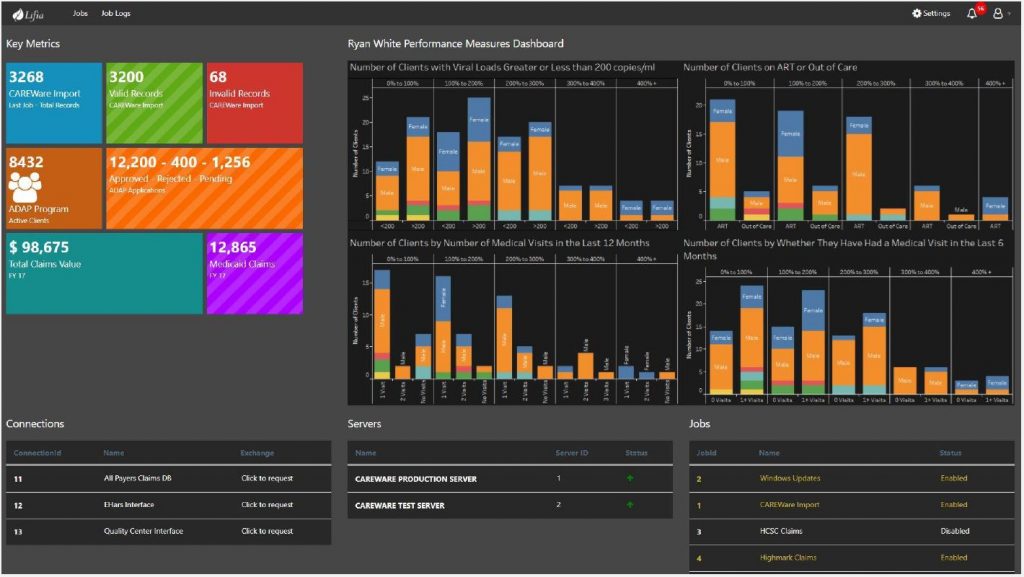Open the Jobs menu item
Image resolution: width=1024 pixels, height=577 pixels.
79,13
